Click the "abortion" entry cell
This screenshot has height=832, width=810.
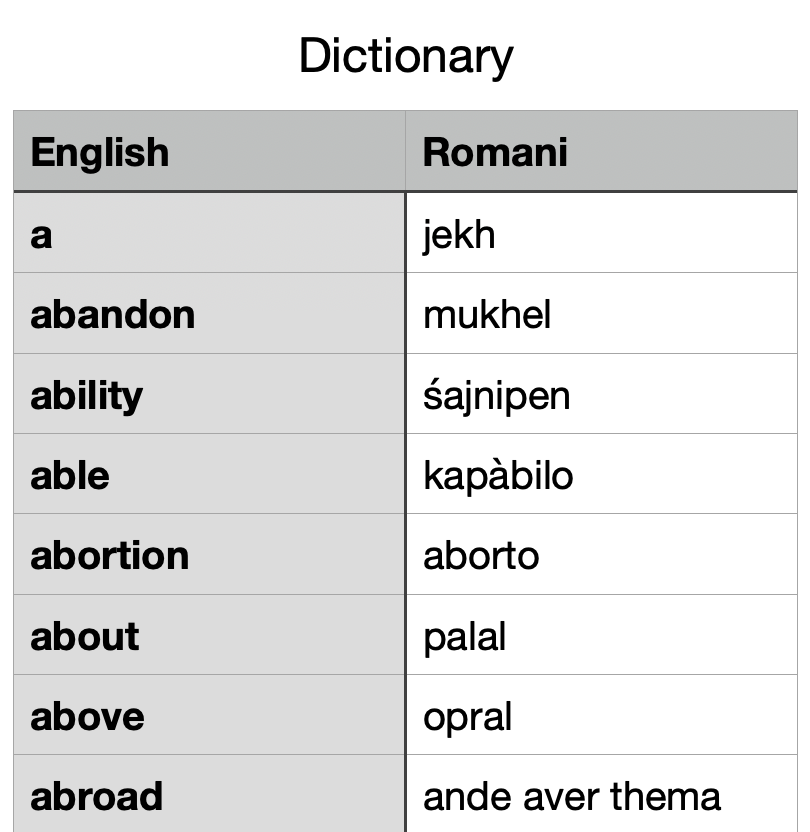pos(209,555)
